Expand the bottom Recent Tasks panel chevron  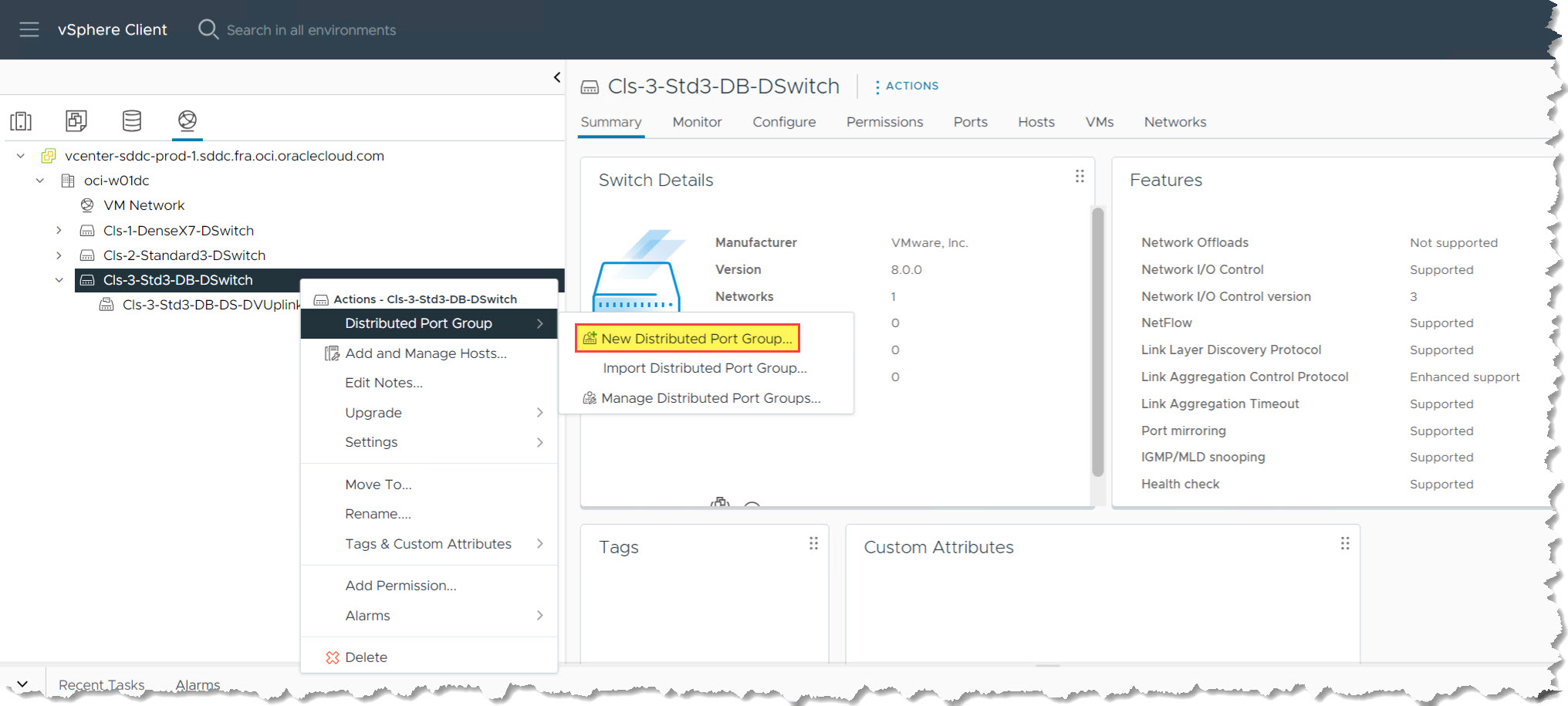point(22,684)
